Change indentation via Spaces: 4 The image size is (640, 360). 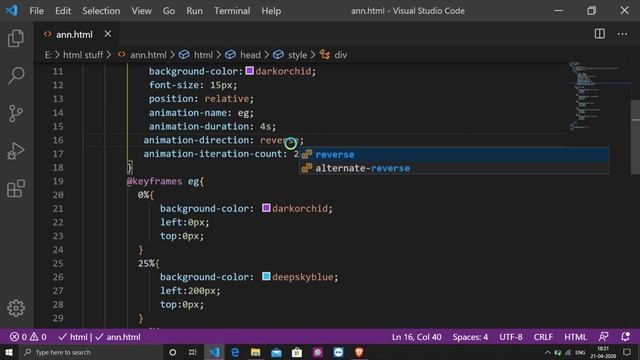(x=470, y=337)
